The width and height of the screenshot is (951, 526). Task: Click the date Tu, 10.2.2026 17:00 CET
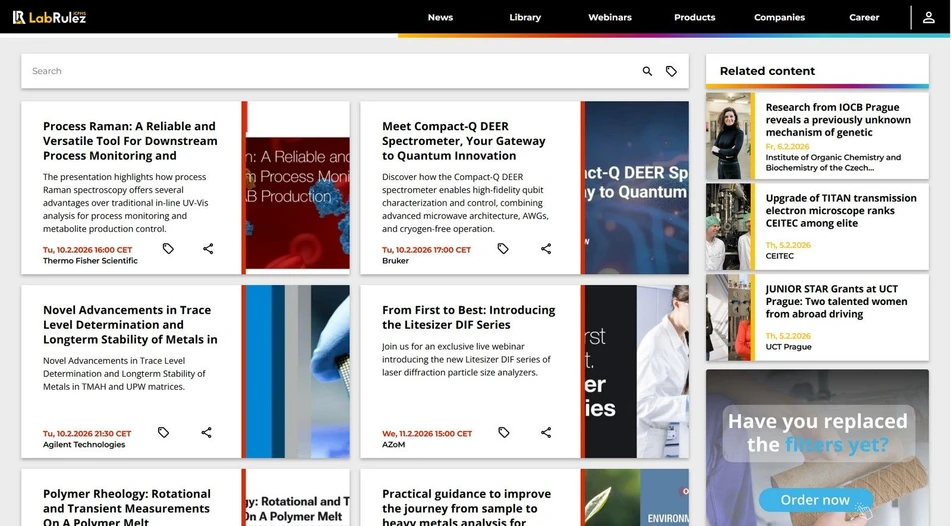click(426, 249)
